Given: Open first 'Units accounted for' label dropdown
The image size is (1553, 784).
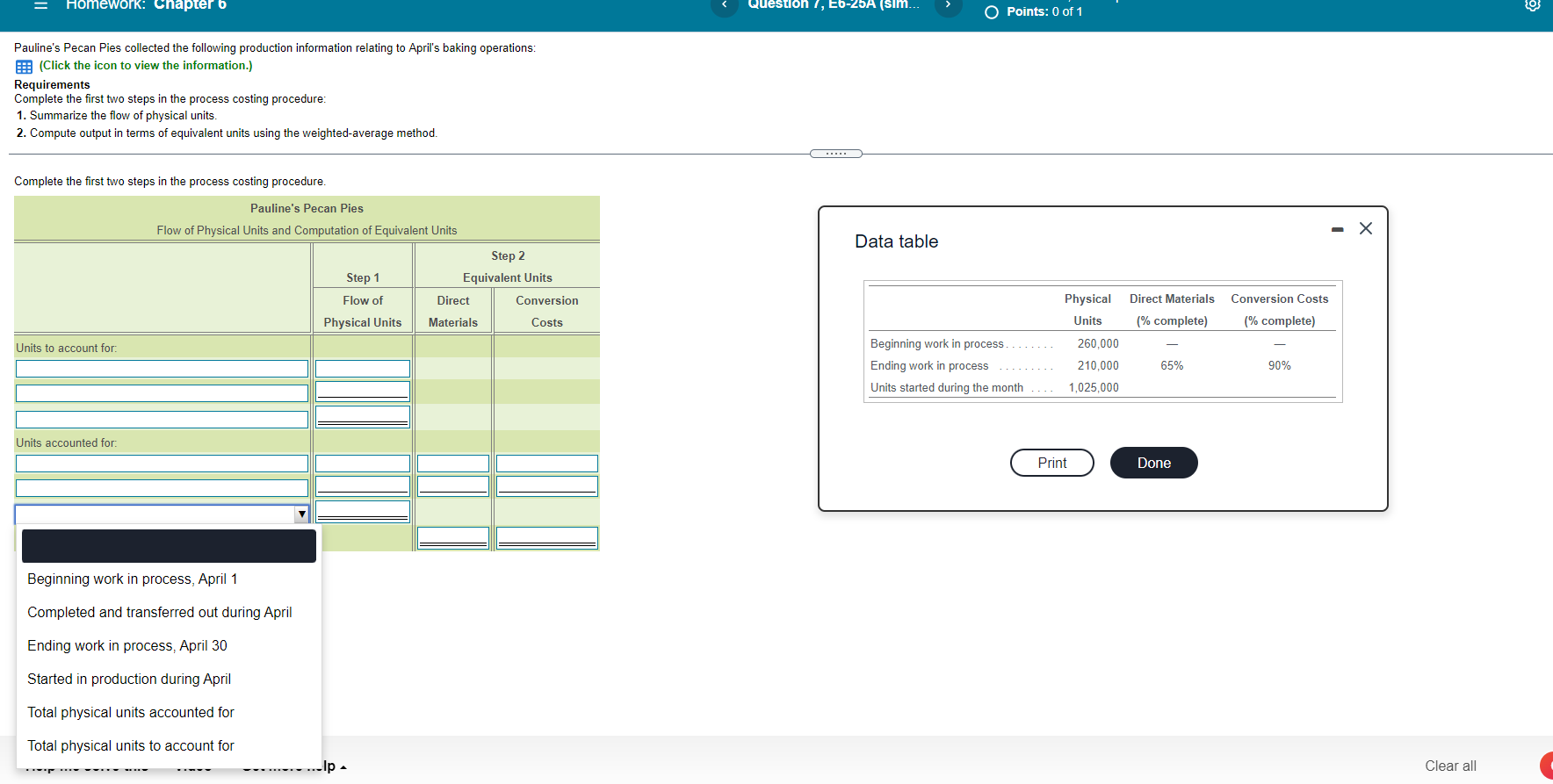Looking at the screenshot, I should coord(162,464).
